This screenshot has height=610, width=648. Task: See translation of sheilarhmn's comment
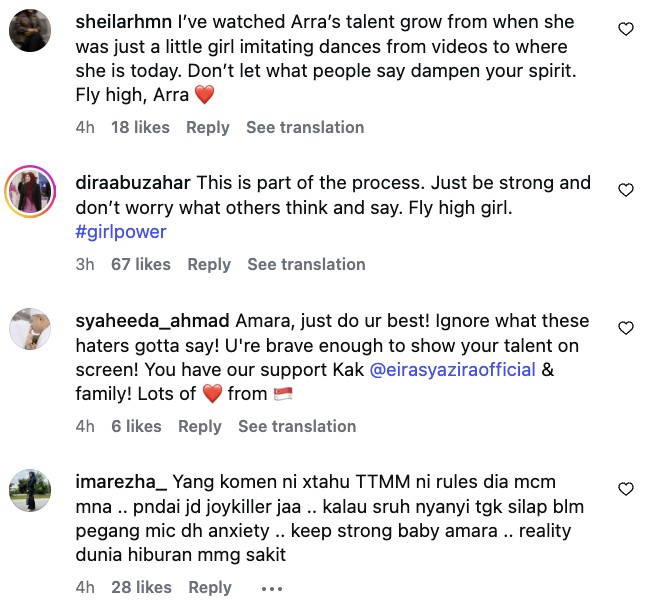click(305, 127)
